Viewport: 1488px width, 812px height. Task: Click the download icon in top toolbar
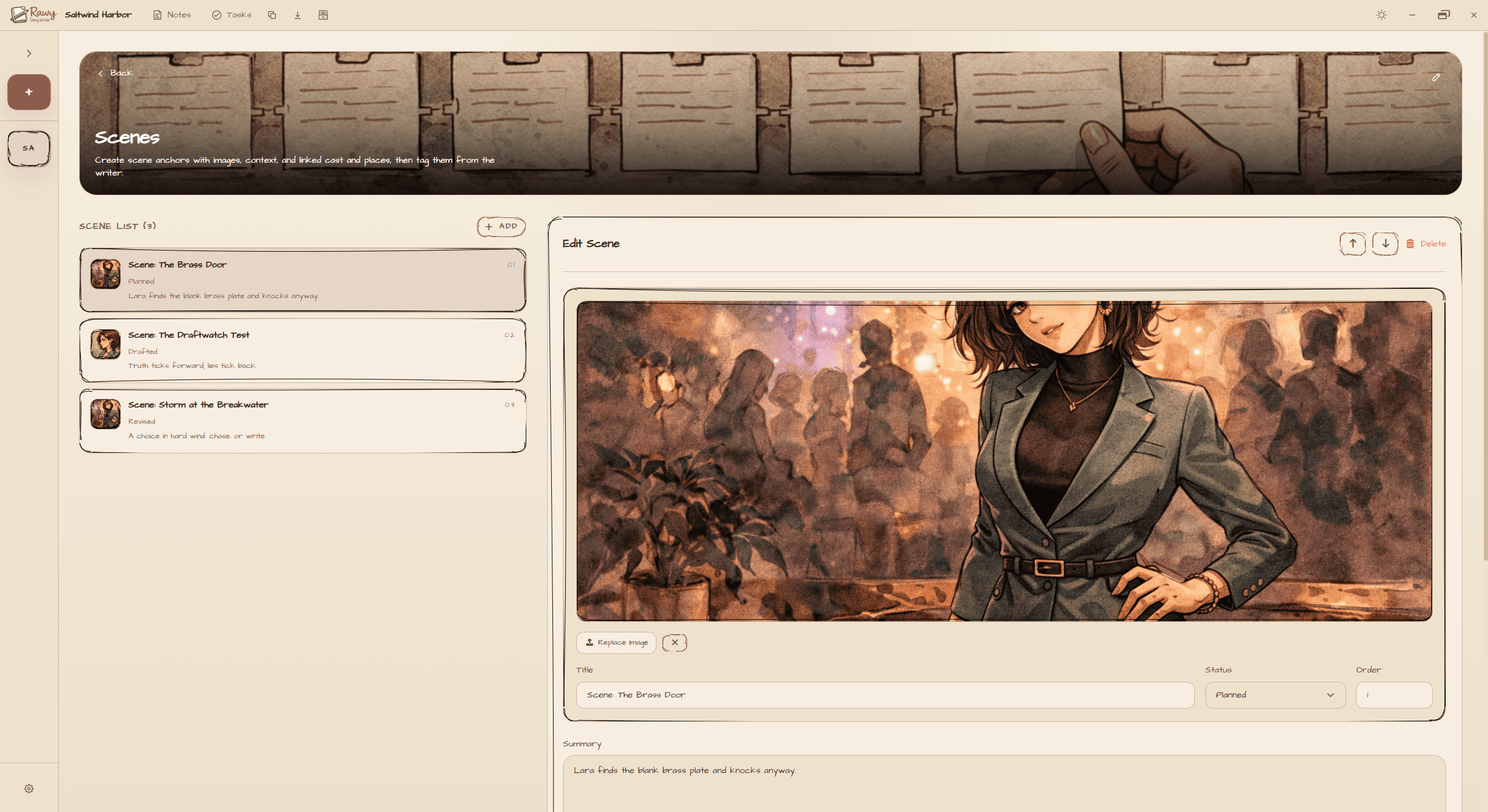[297, 15]
